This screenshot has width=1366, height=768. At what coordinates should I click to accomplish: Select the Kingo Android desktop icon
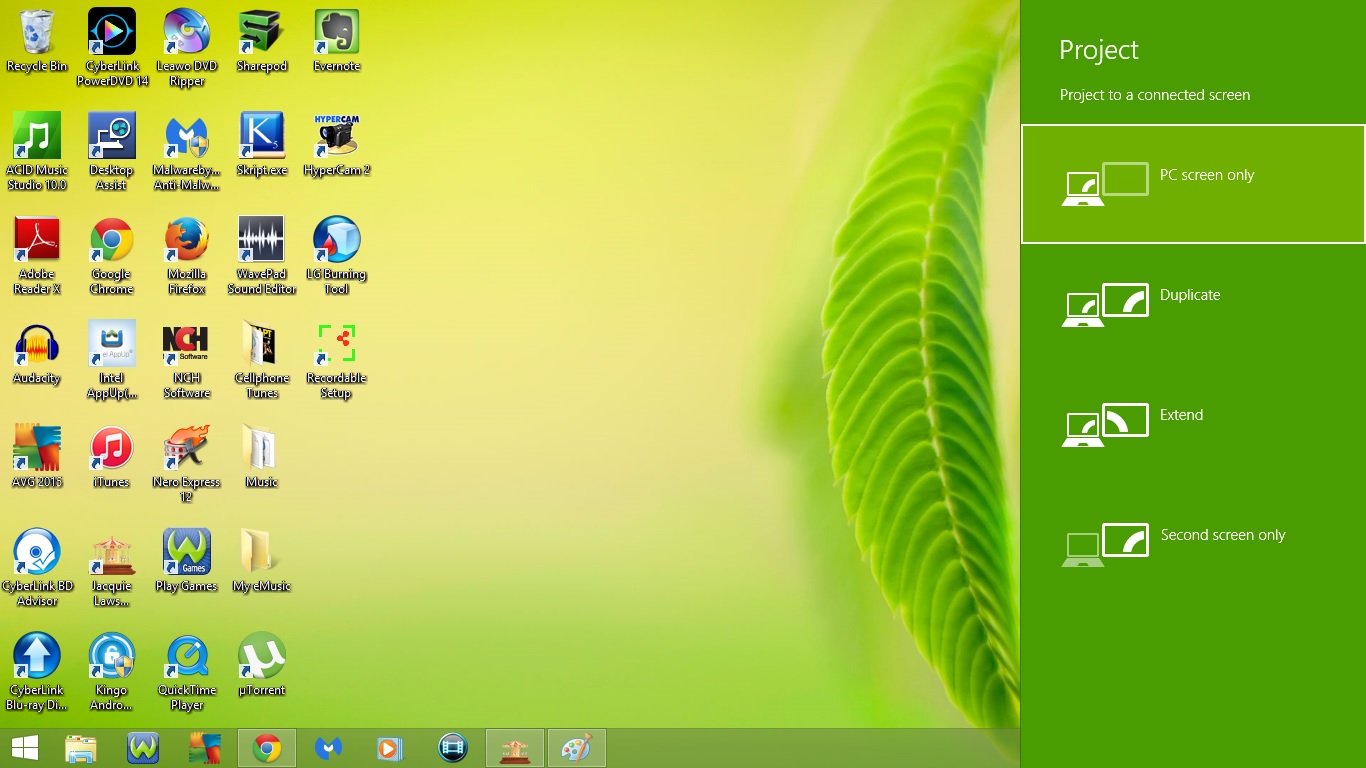112,672
